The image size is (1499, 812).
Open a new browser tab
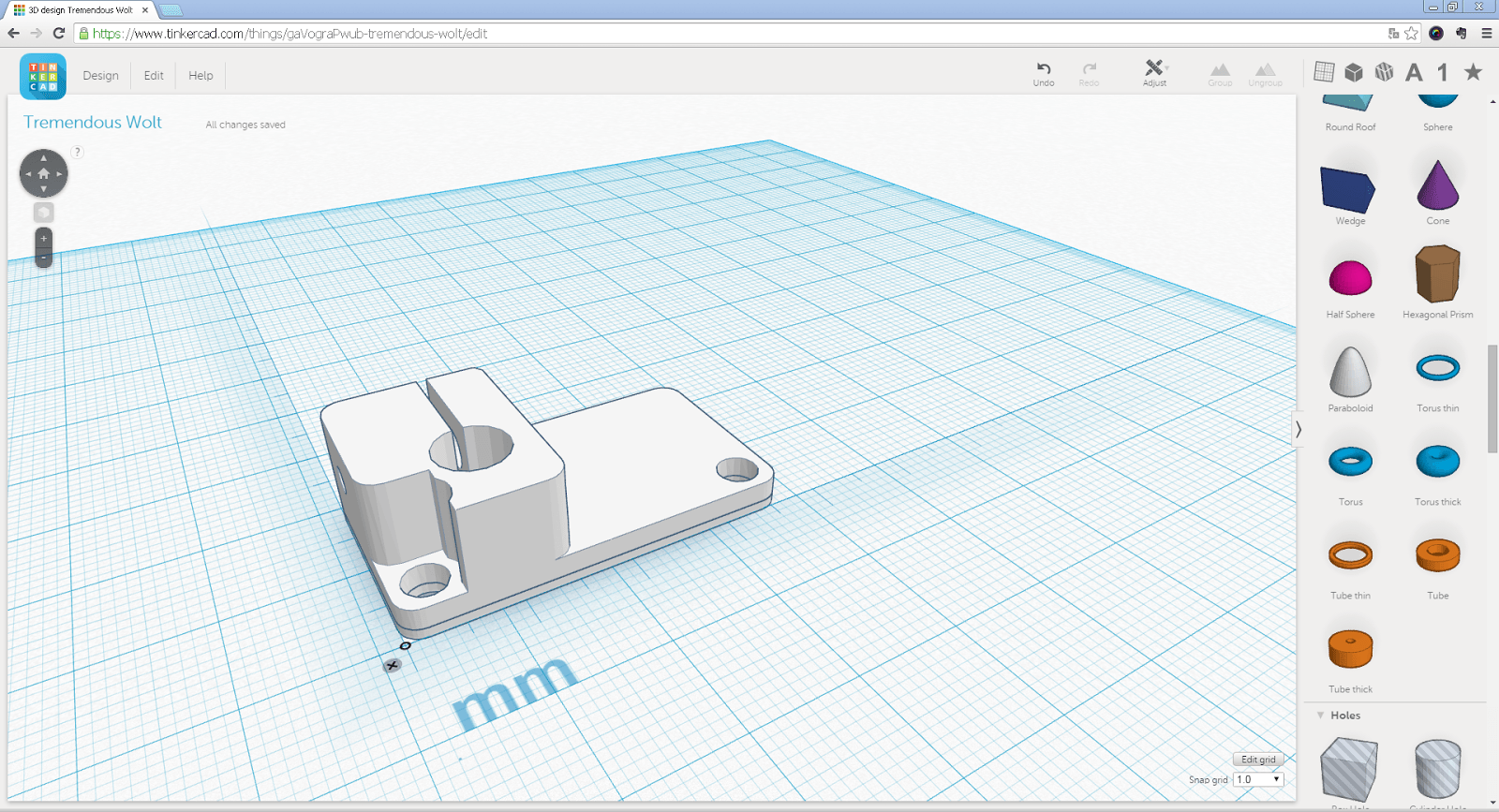click(x=171, y=10)
